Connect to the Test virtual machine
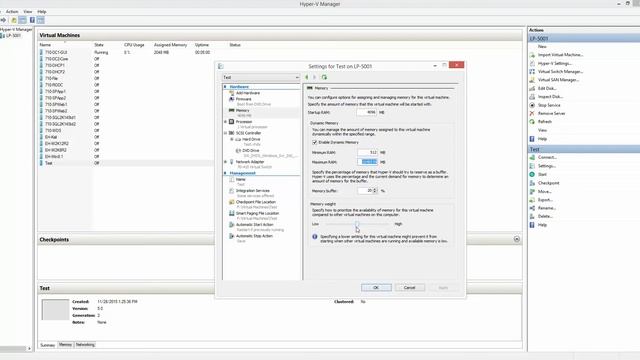640x360 pixels. point(547,157)
